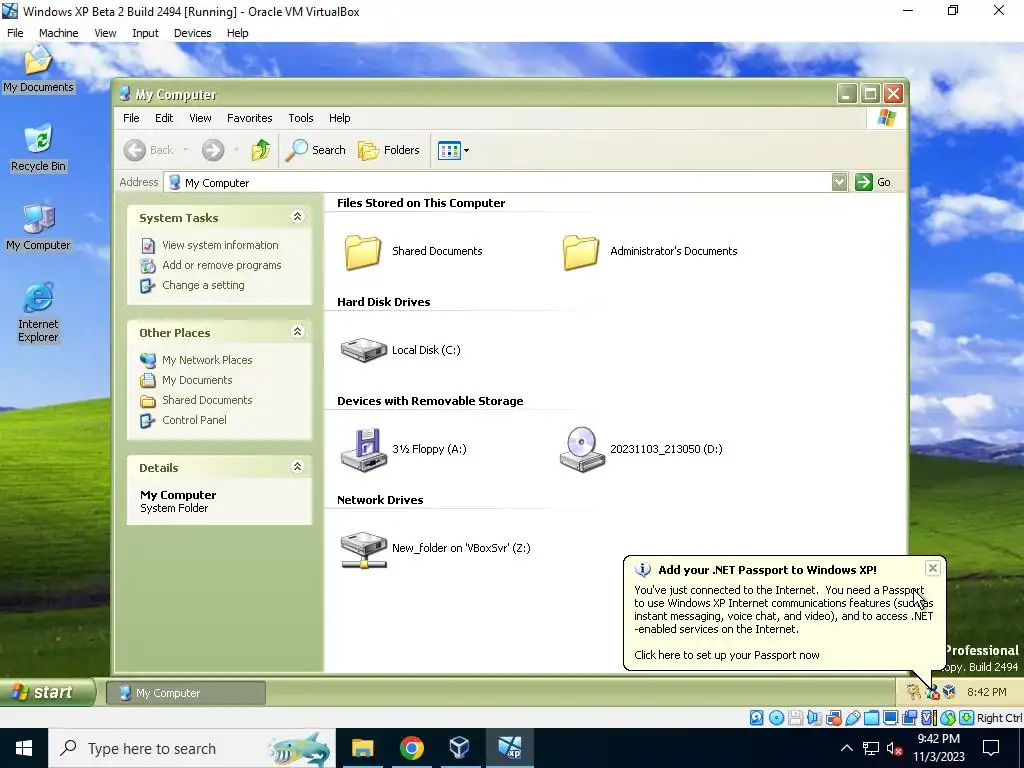Click the XP Start button

coord(47,692)
